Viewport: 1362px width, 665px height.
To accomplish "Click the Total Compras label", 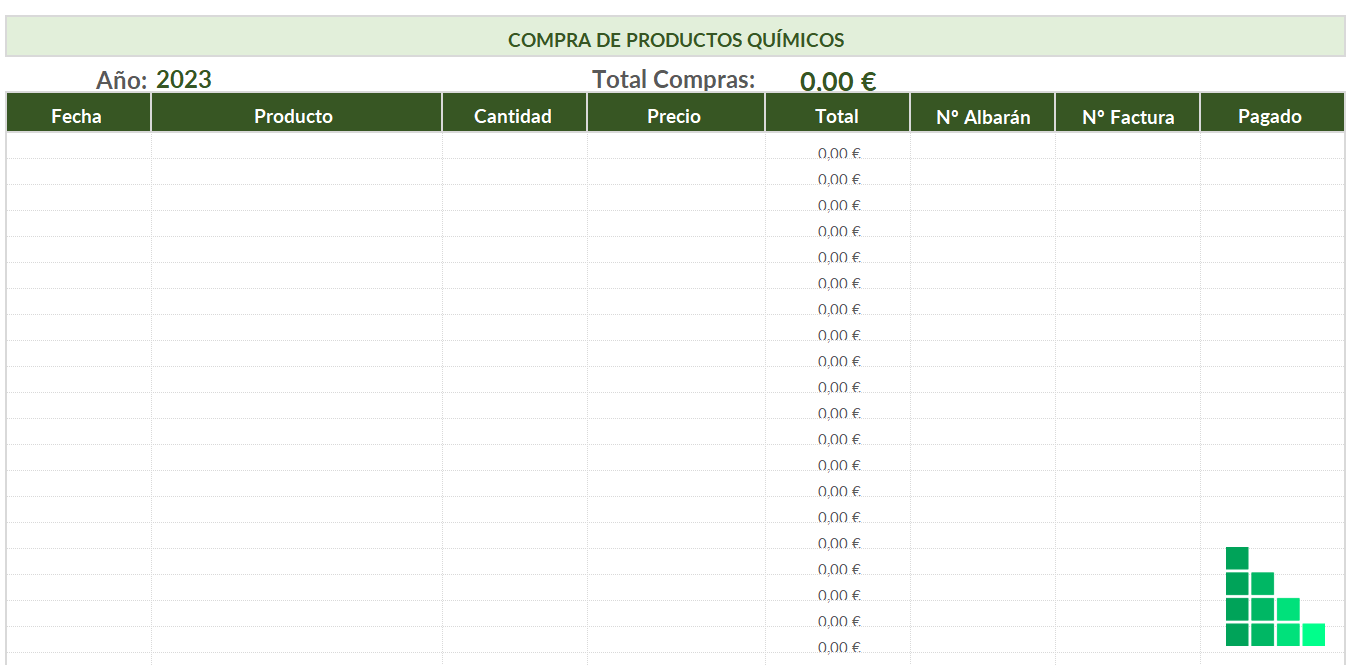I will point(674,79).
